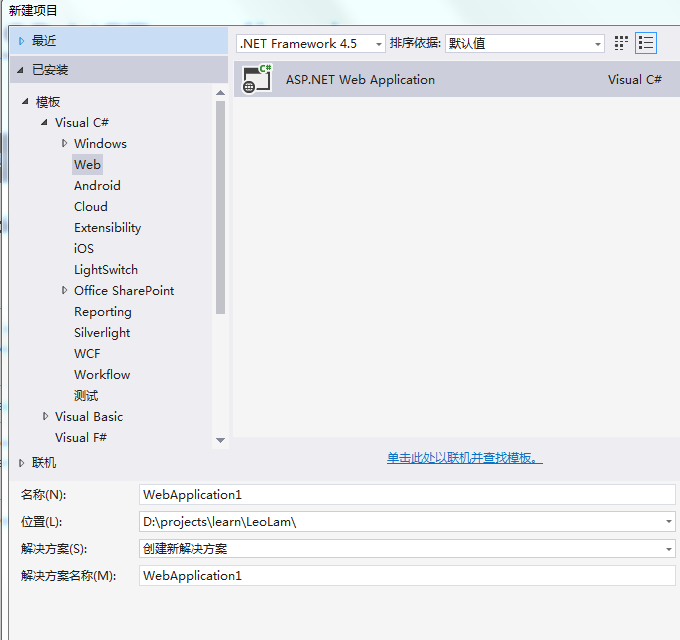Image resolution: width=680 pixels, height=640 pixels.
Task: Select the WCF category
Action: pyautogui.click(x=87, y=353)
